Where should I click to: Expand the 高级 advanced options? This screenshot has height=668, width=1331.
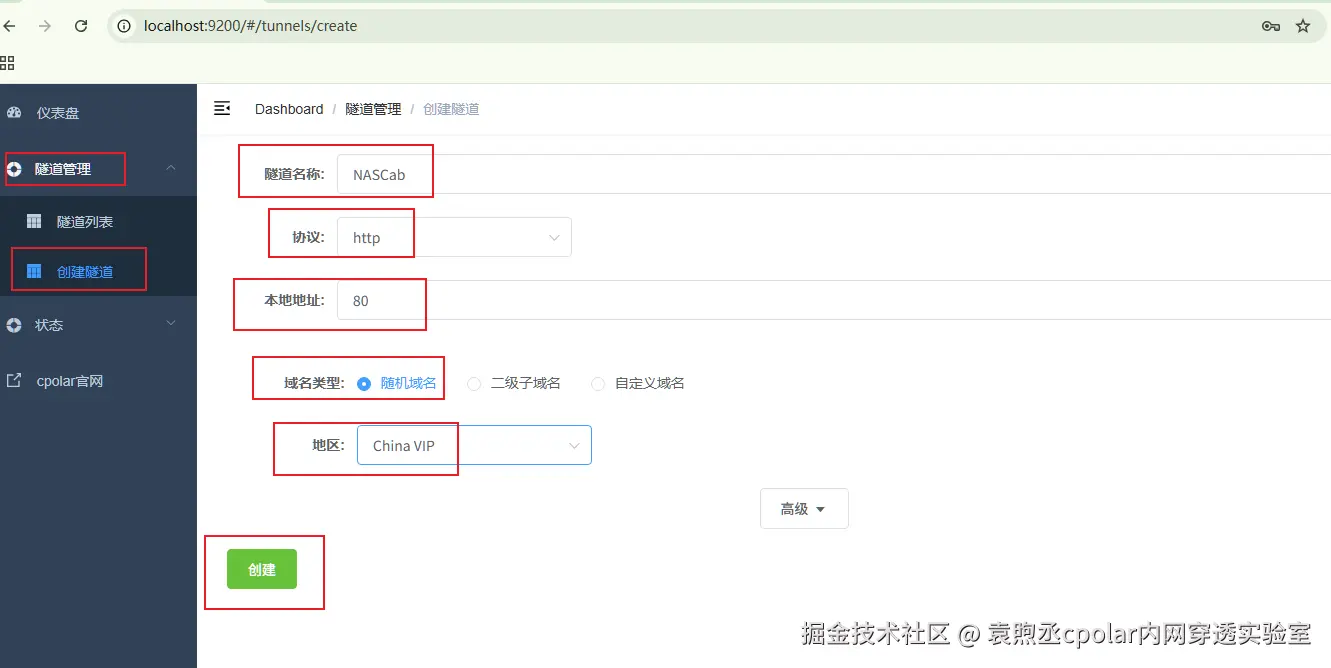(x=804, y=508)
